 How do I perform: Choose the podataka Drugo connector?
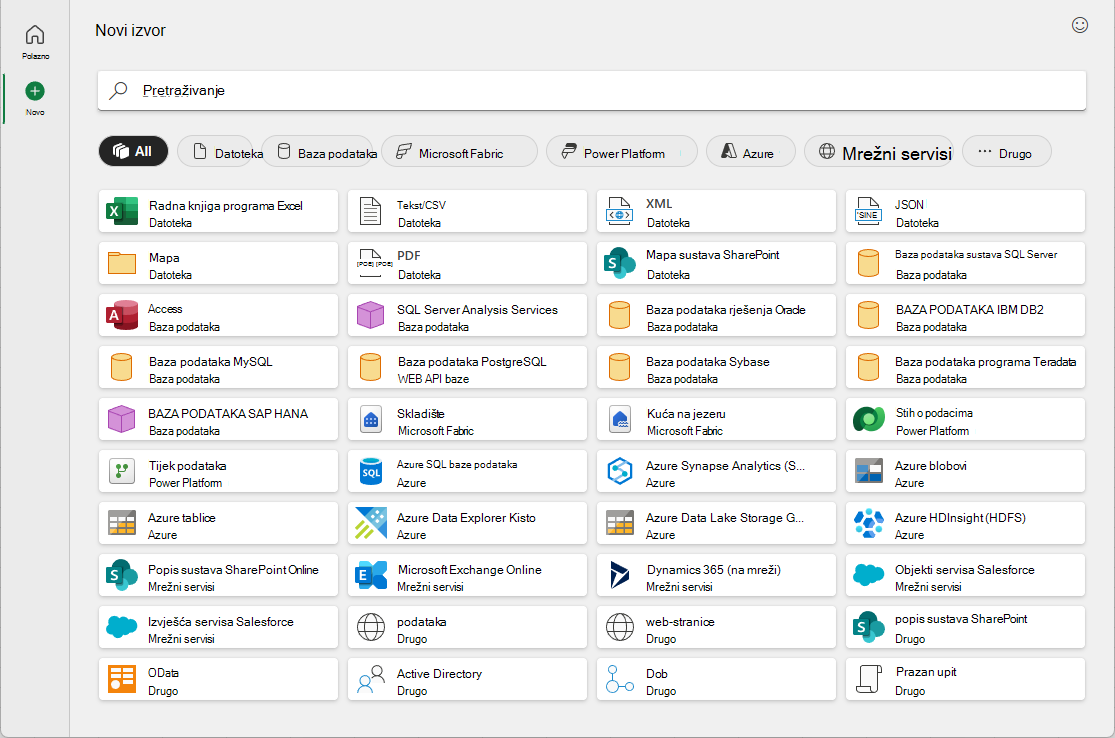(x=467, y=627)
